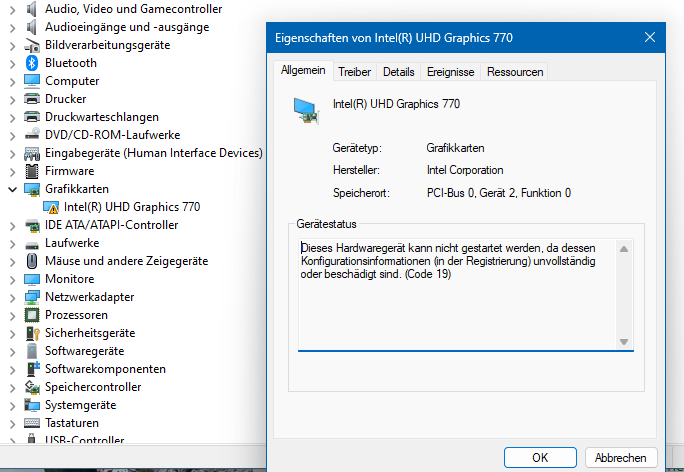The width and height of the screenshot is (684, 472).
Task: Select the Computer tree label
Action: click(x=72, y=81)
